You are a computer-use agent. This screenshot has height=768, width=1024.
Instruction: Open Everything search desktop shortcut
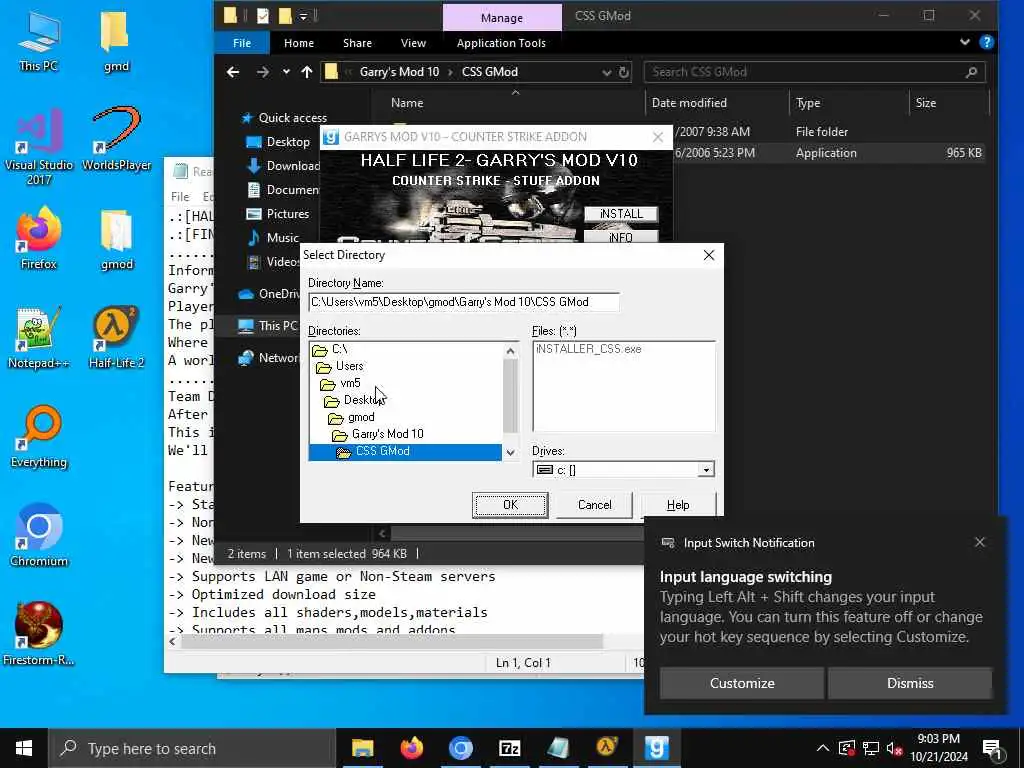(39, 437)
